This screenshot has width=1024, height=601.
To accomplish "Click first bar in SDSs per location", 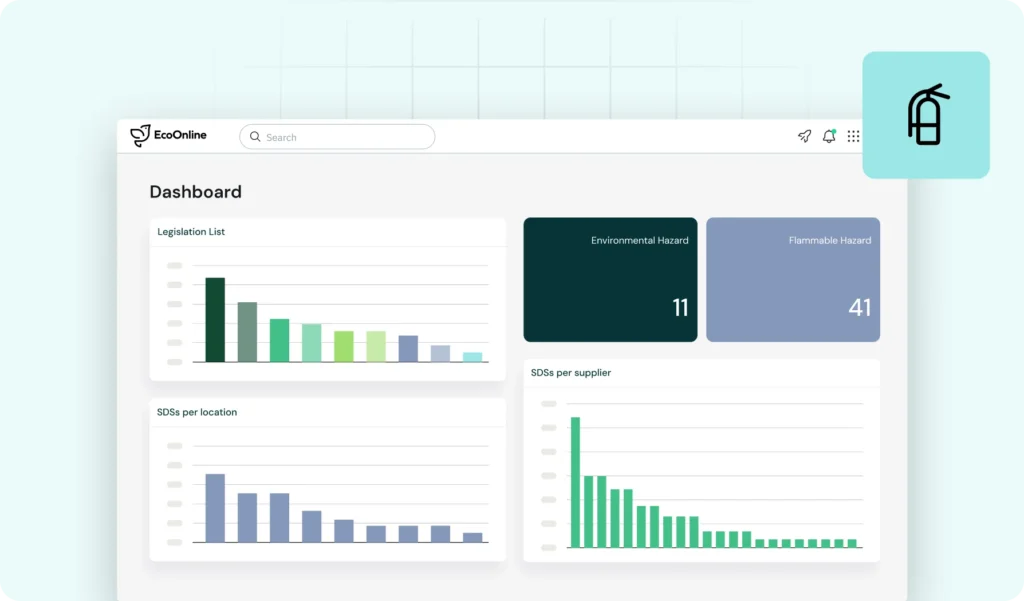I will point(215,508).
